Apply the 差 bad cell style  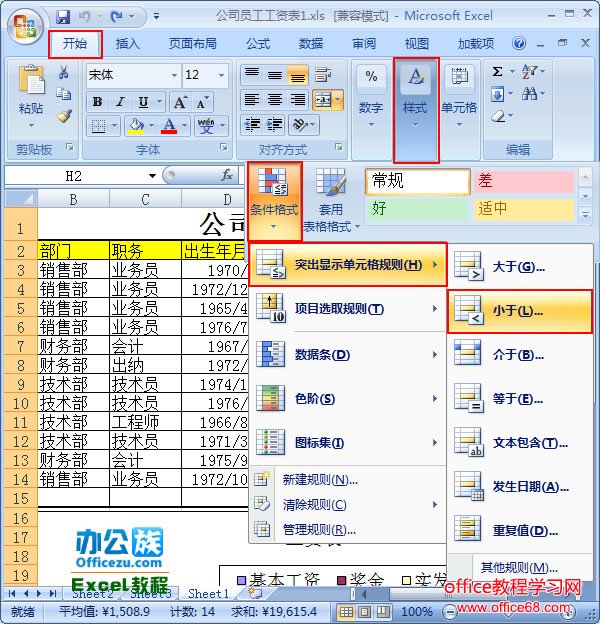point(524,181)
